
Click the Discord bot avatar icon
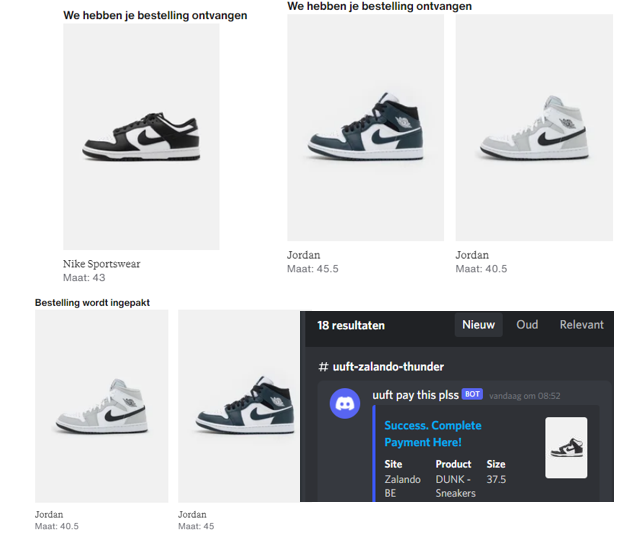point(345,403)
